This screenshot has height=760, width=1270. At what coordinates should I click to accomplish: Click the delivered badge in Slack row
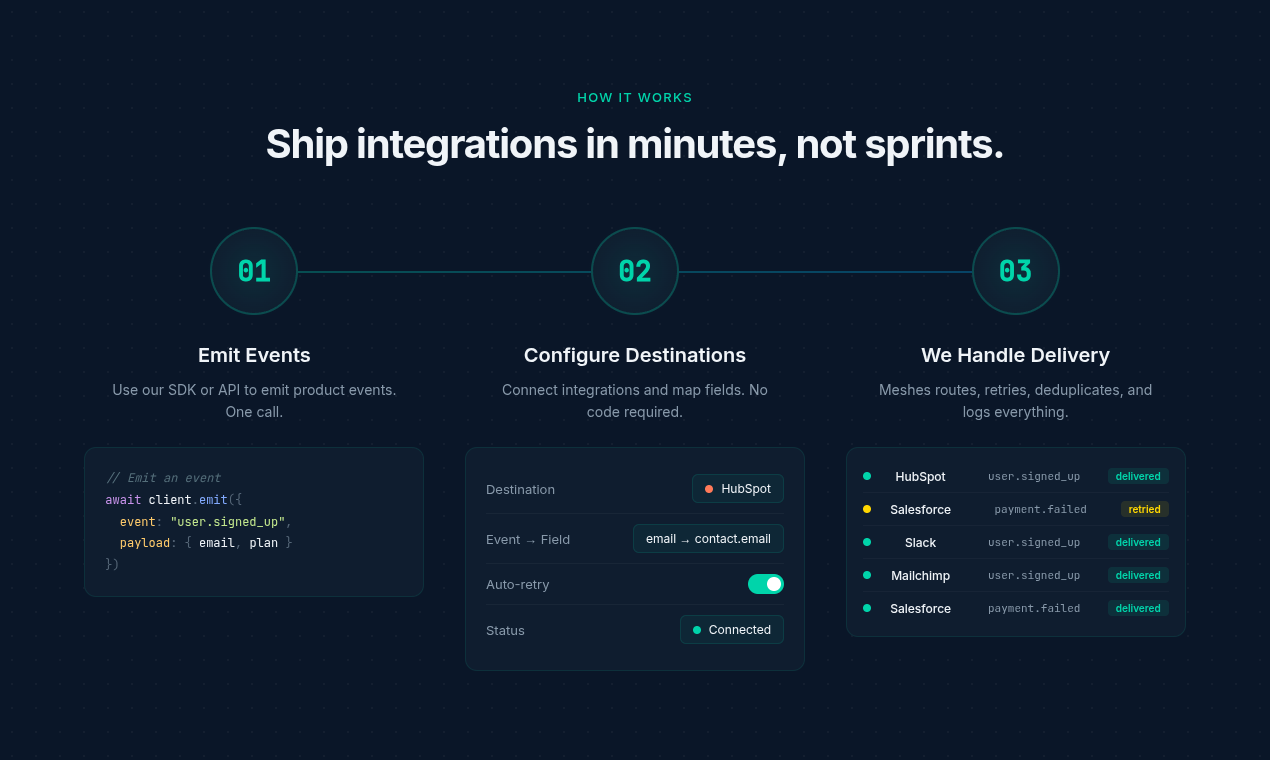point(1138,543)
